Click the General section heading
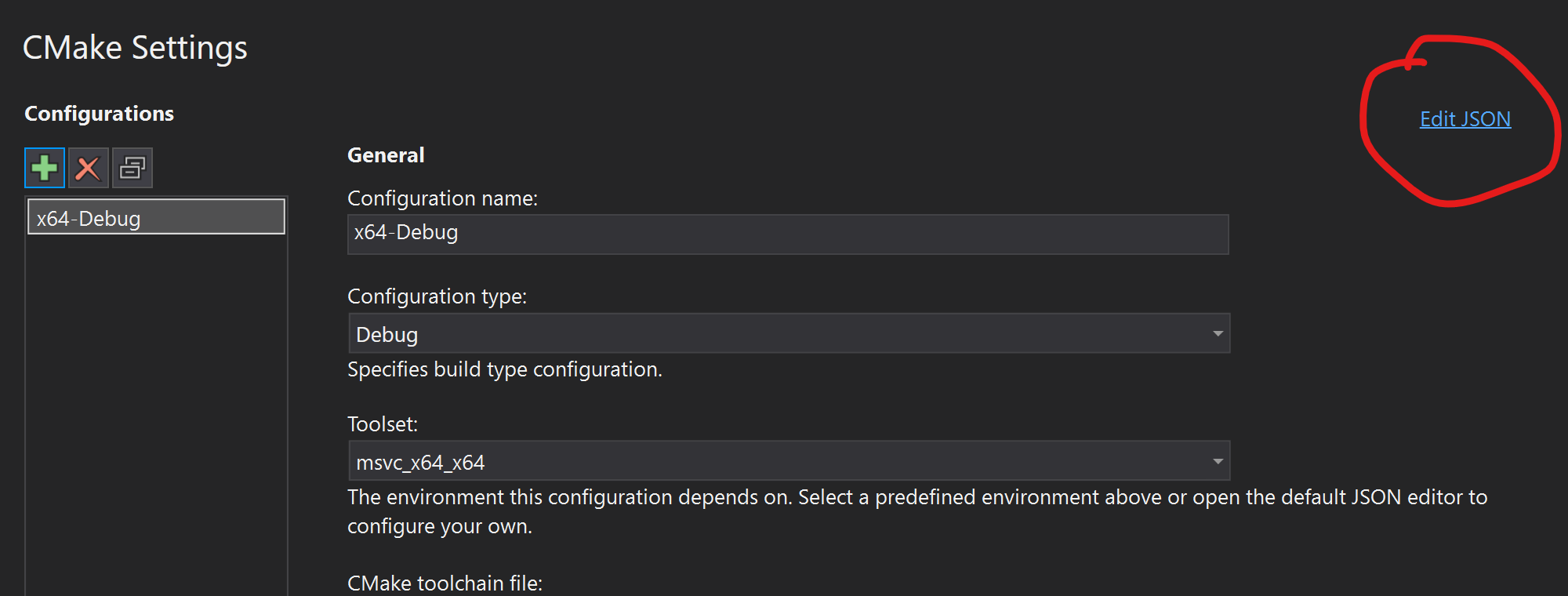Screen dimensions: 1568x596 [x=386, y=155]
